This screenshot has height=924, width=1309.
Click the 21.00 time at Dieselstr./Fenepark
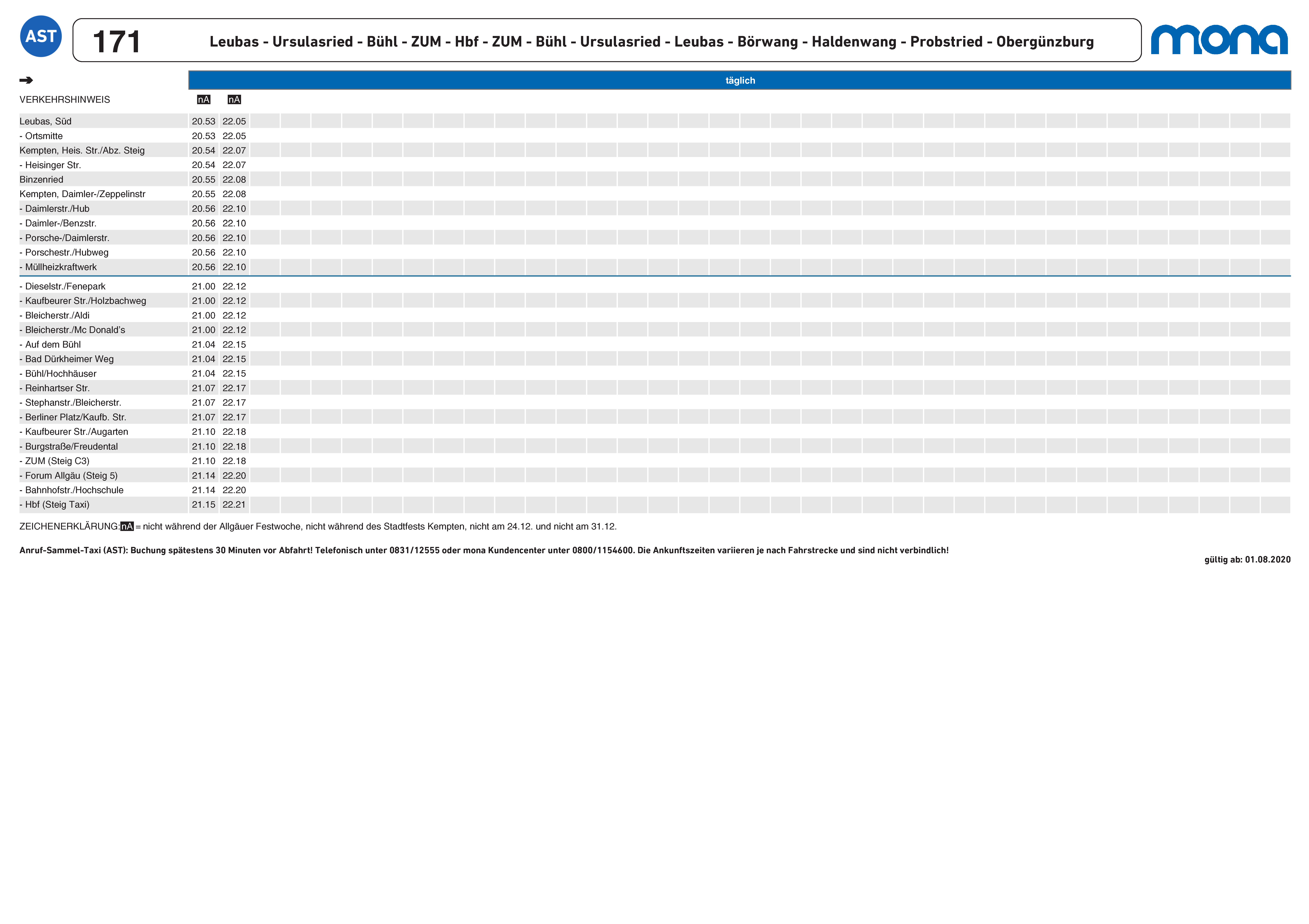pyautogui.click(x=204, y=286)
